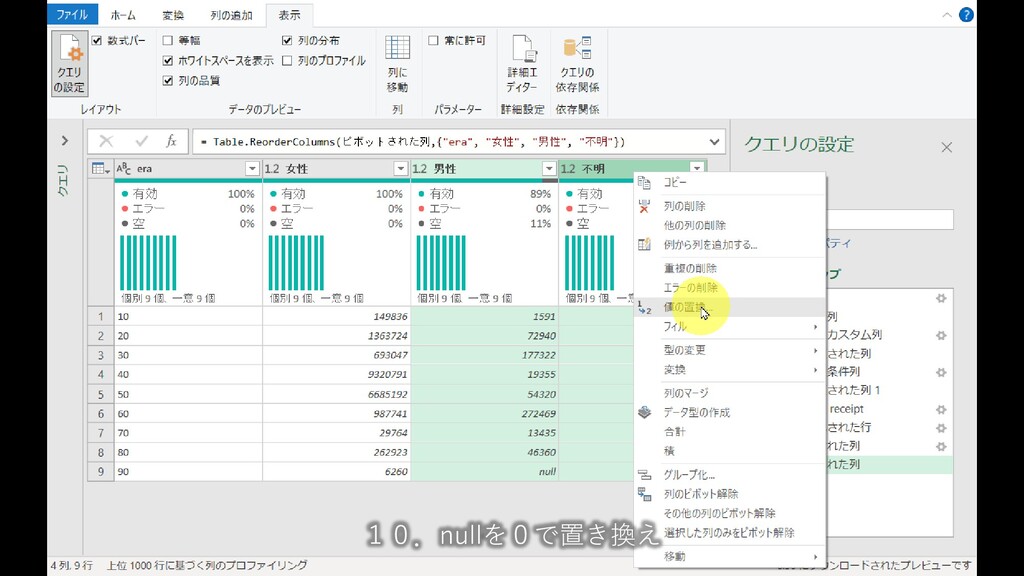Click the 1.2 type icon of 女性 column

coord(272,168)
